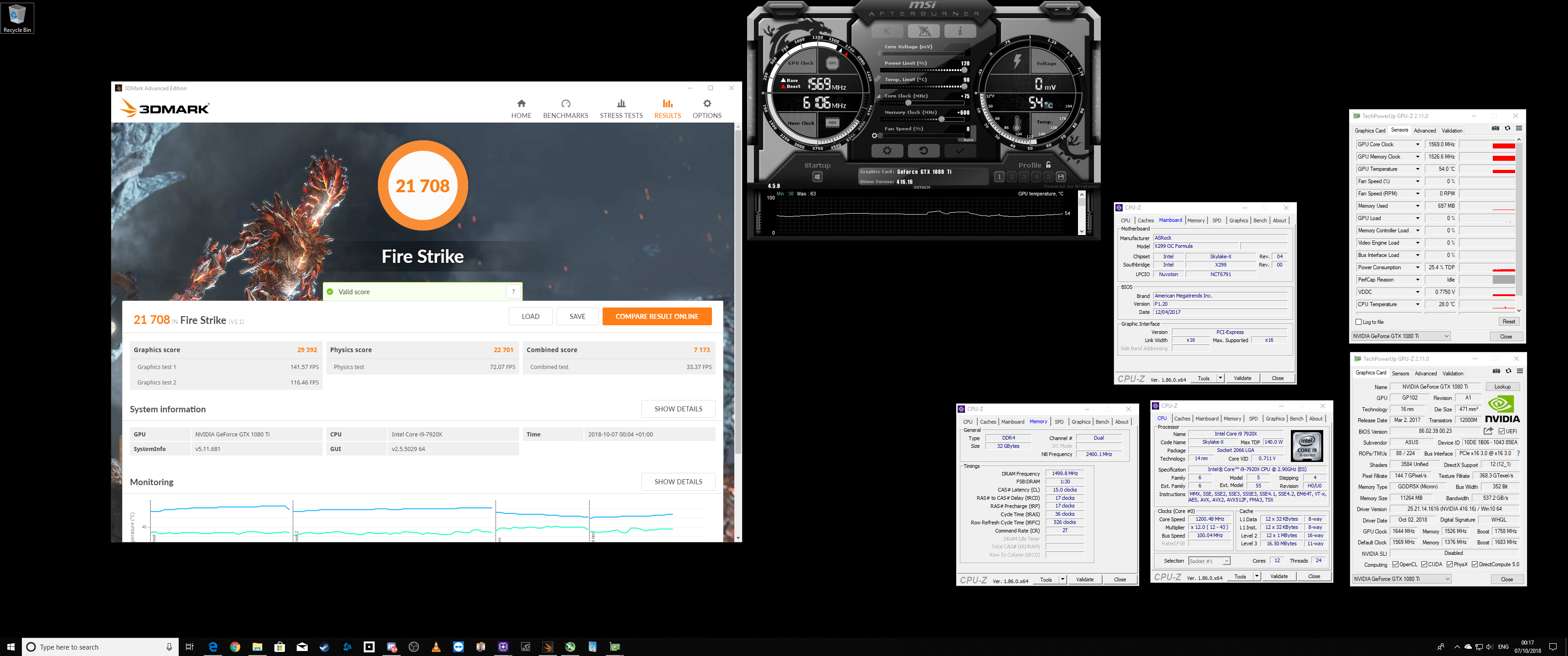1568x656 pixels.
Task: Click COMPARE RESULT ONLINE button
Action: pos(657,317)
